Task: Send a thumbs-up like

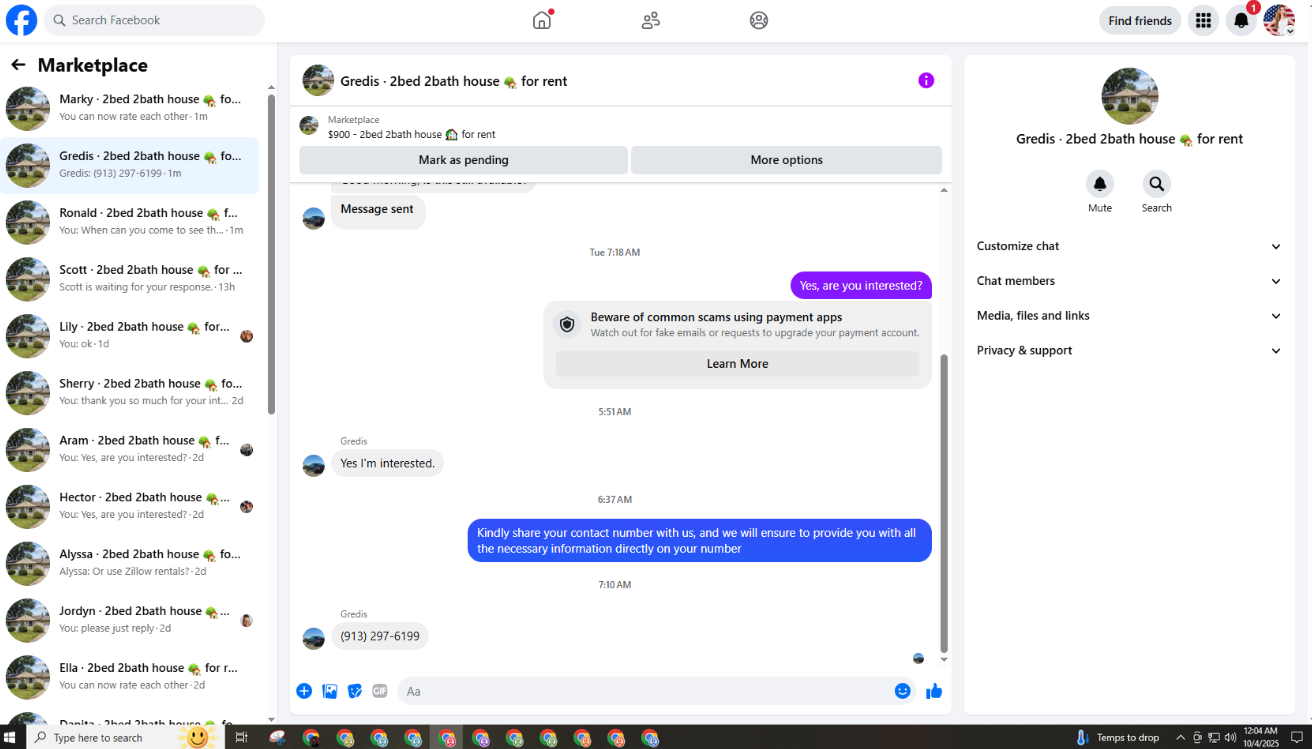Action: point(934,691)
